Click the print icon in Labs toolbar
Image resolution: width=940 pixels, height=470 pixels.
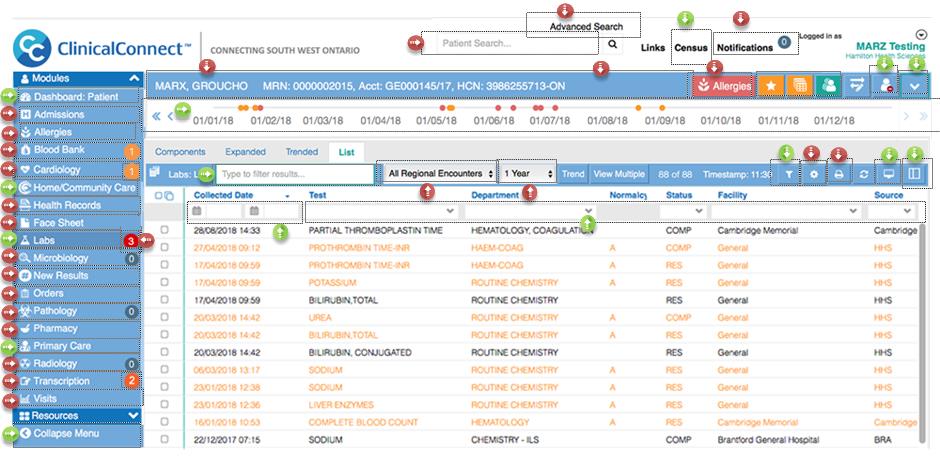(x=840, y=174)
